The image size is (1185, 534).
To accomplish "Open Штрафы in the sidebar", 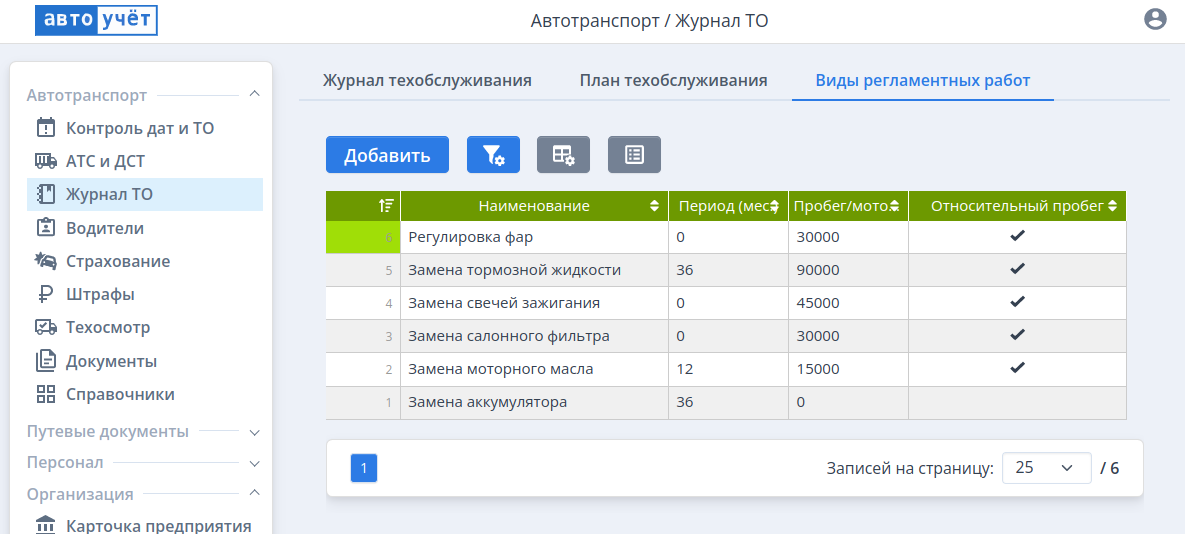I will [100, 294].
